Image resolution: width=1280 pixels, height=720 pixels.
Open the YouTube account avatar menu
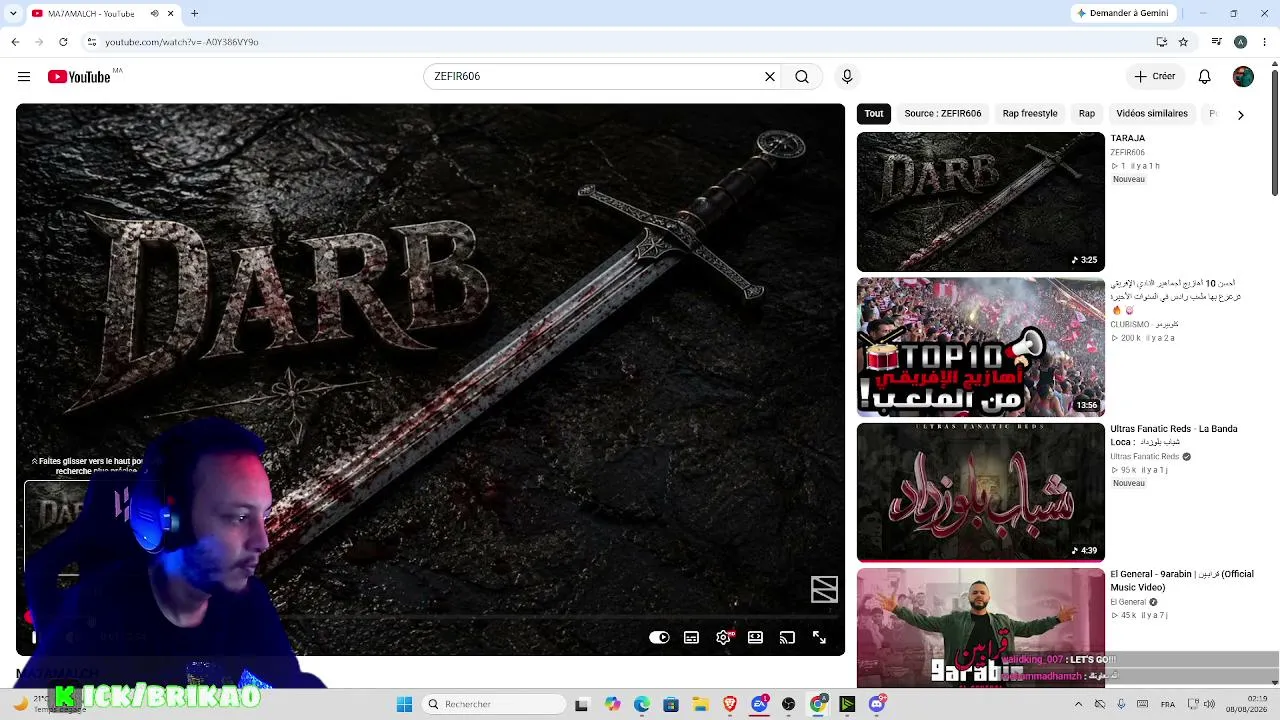pos(1243,77)
